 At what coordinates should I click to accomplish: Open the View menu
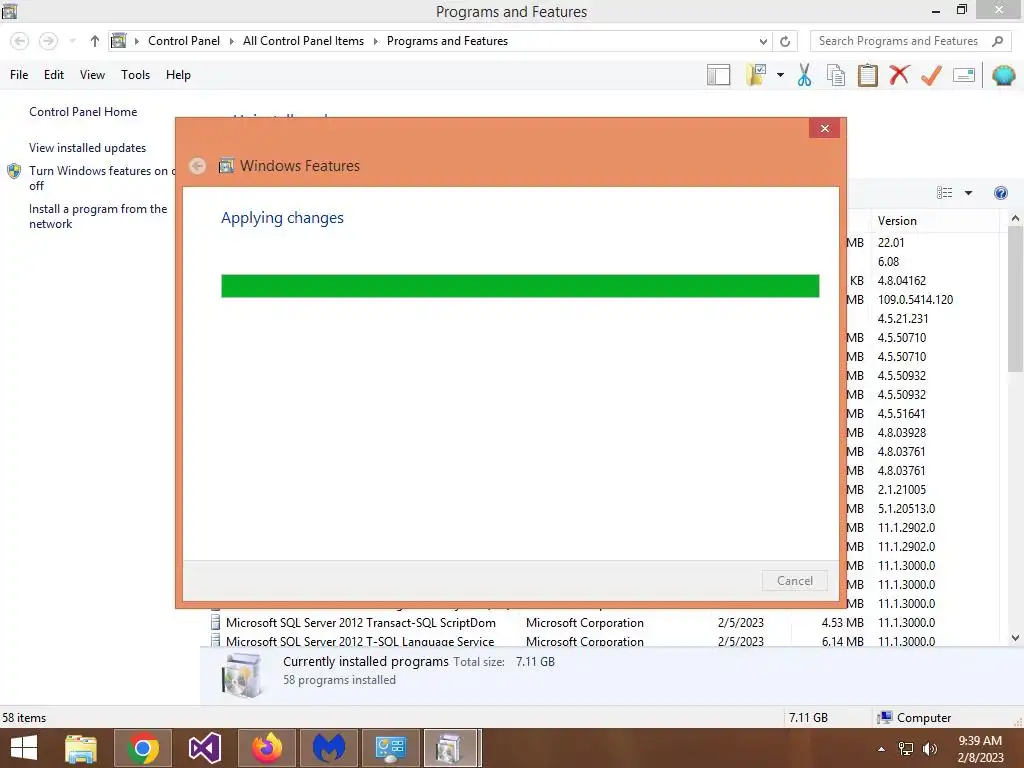[92, 74]
